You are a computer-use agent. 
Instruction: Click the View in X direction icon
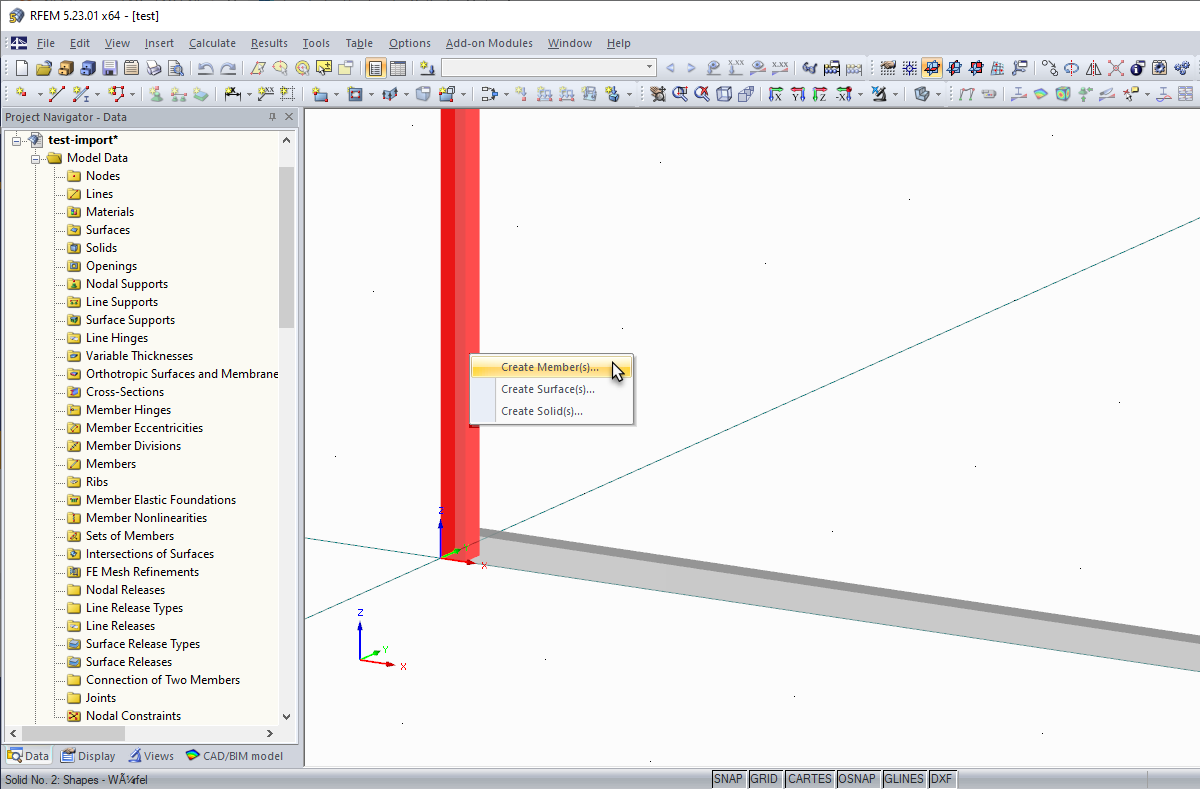coord(775,93)
